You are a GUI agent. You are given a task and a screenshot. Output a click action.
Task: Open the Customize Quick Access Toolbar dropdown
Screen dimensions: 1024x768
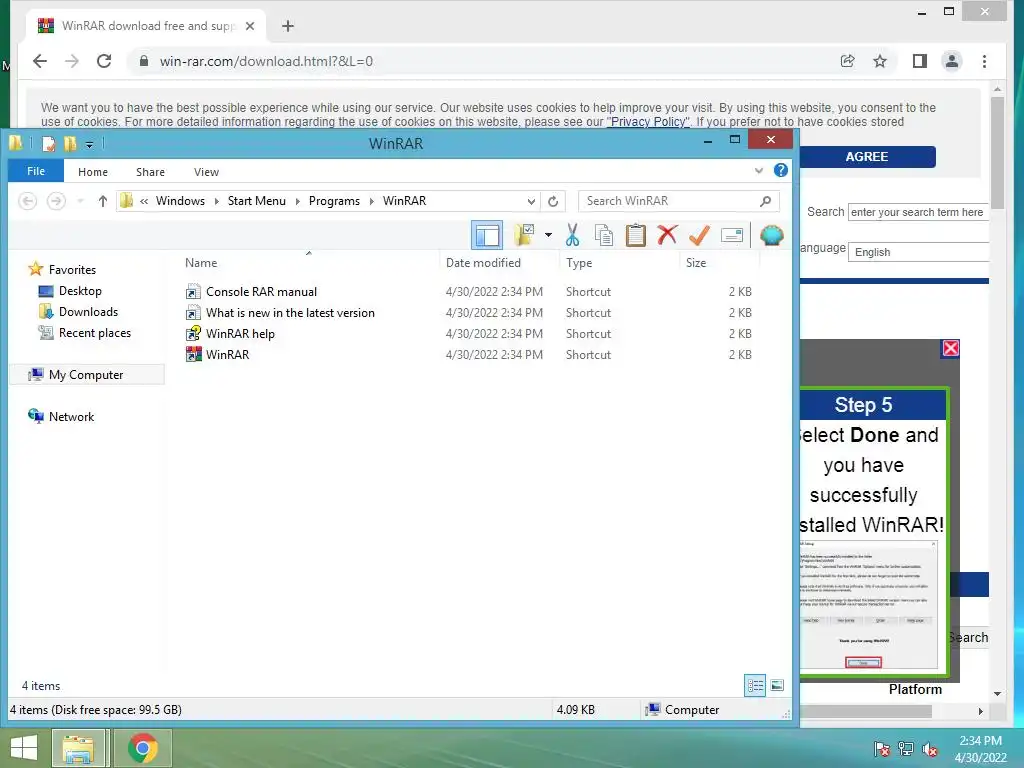(89, 144)
